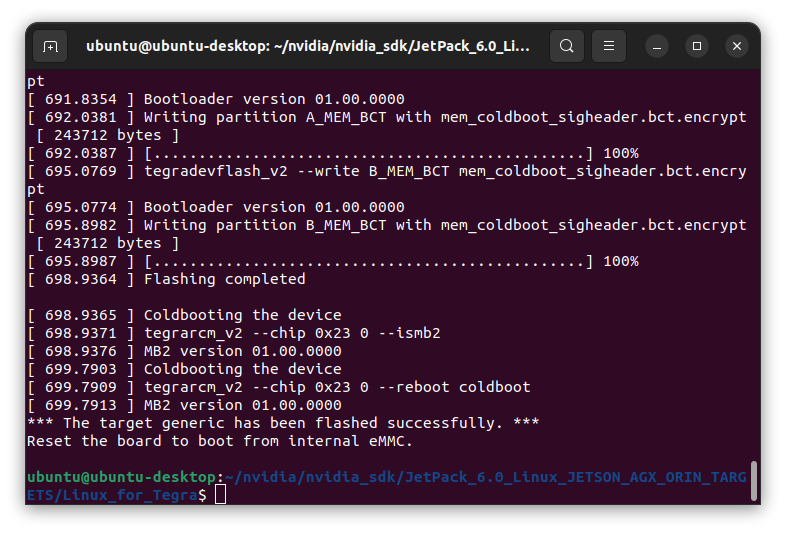
Task: Click the blue JetPack_6.0 prompt path
Action: click(x=386, y=486)
